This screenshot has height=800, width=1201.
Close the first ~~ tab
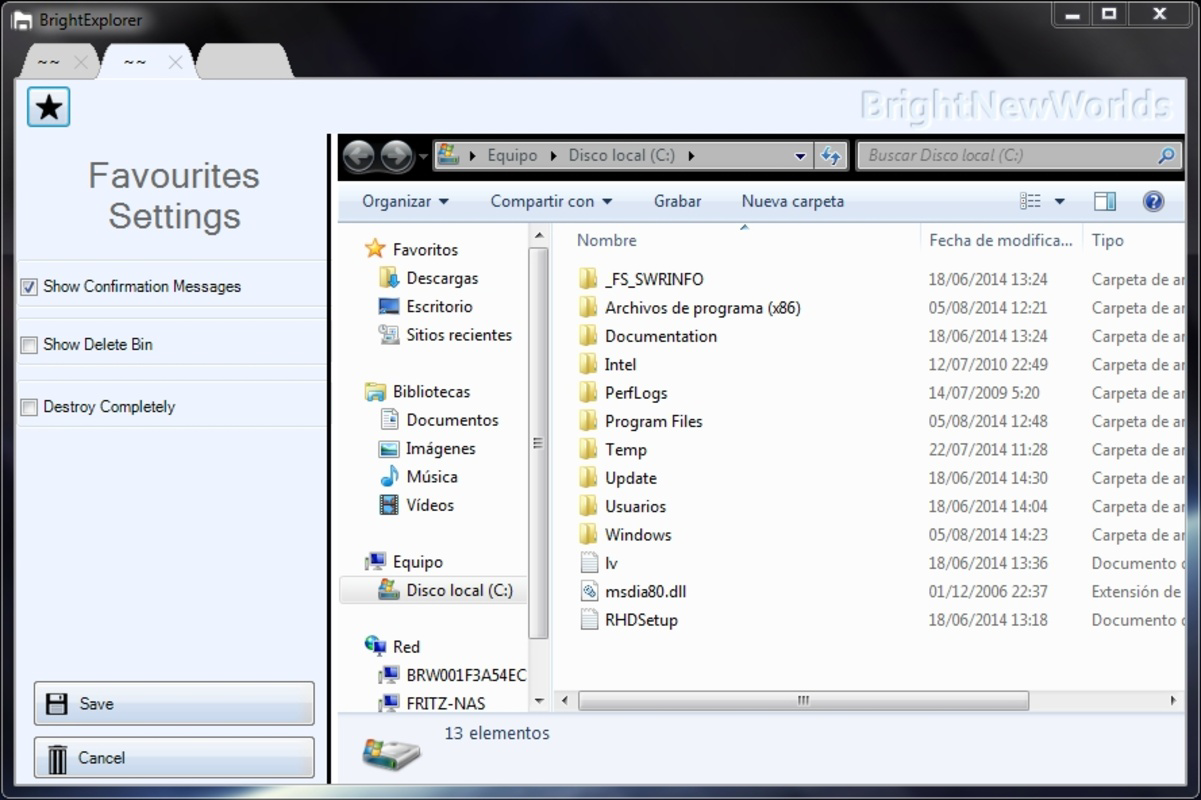[81, 63]
